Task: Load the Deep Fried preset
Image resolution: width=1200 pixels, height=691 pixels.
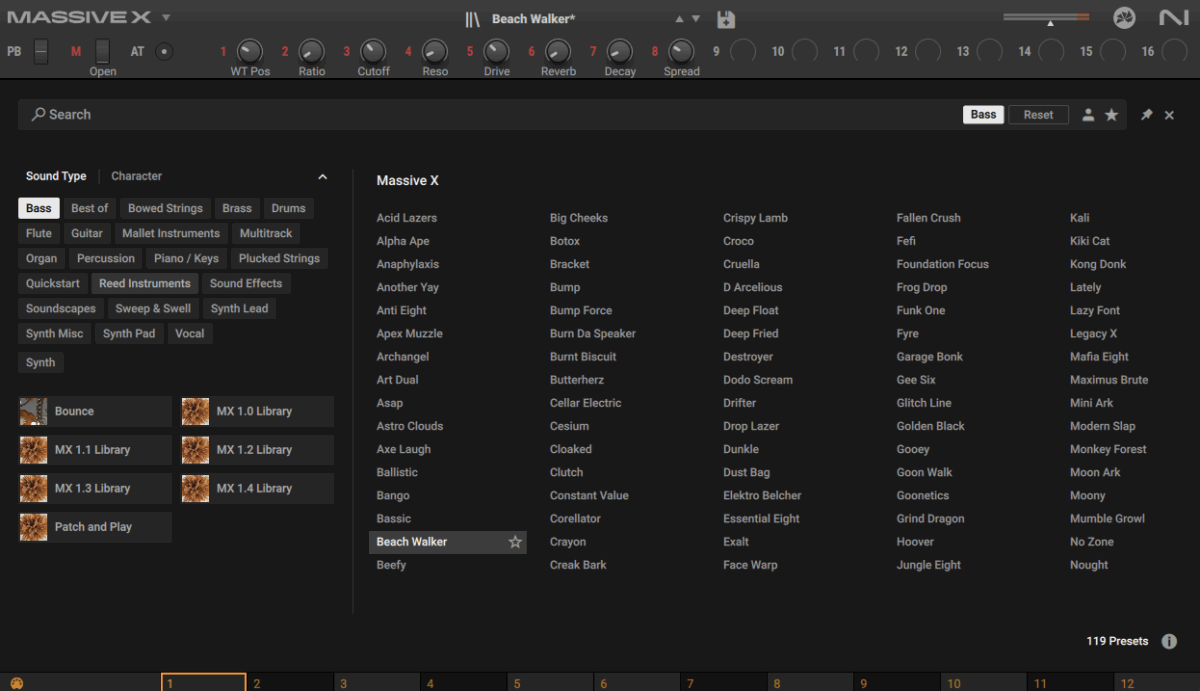Action: [x=750, y=334]
